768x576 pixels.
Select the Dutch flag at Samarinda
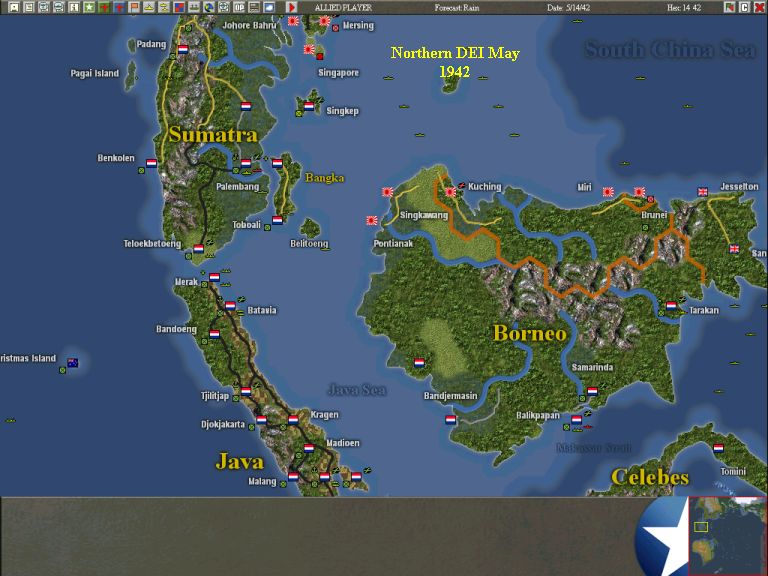coord(592,391)
